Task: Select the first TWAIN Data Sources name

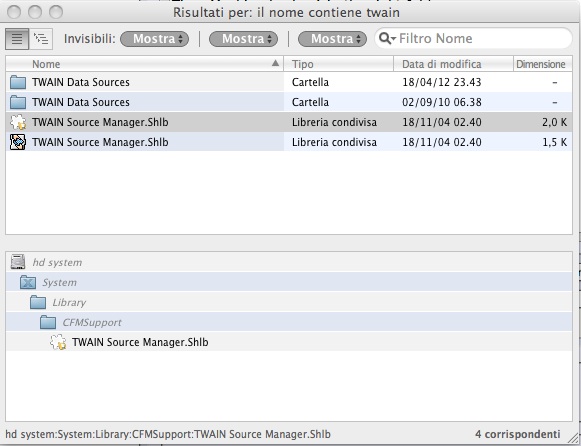Action: click(81, 82)
